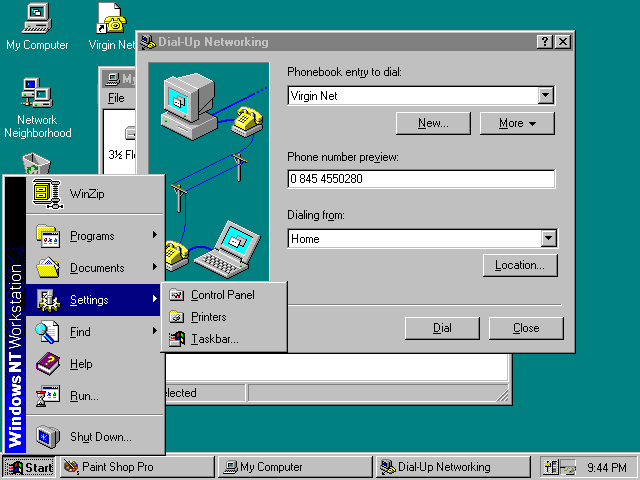Click the Help book icon in Start menu
Screen dimensions: 640x480
point(48,364)
